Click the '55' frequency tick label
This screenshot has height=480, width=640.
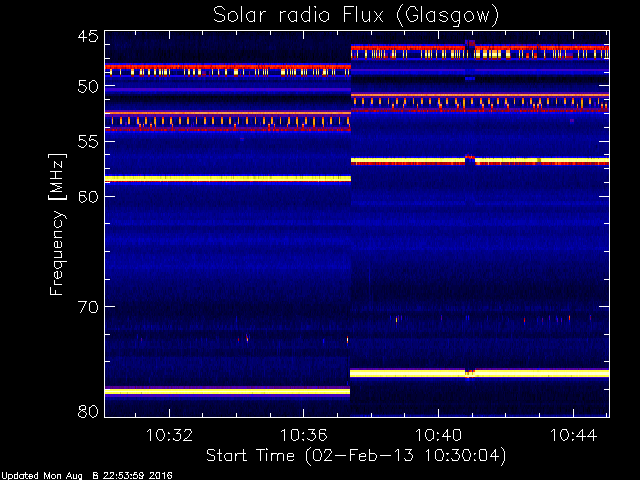click(88, 142)
